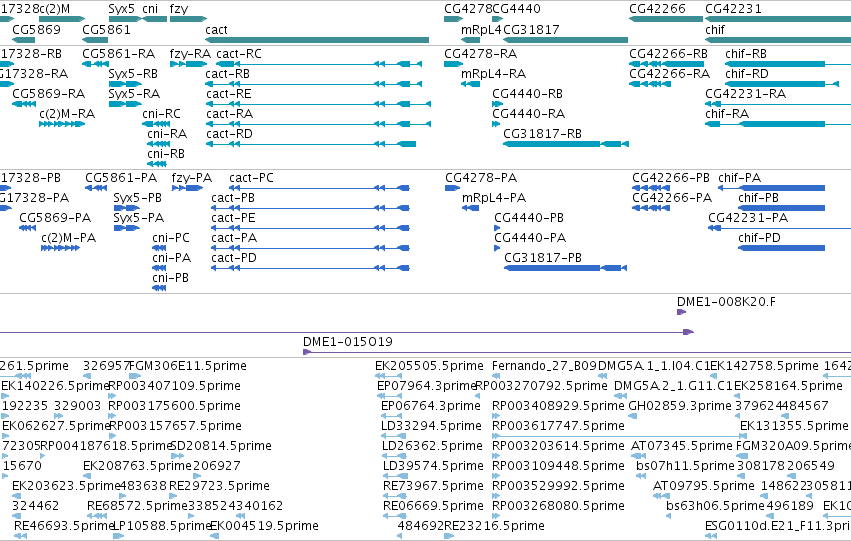Viewport: 851px width, 541px height.
Task: Click the CG31817 gene bar
Action: [x=566, y=40]
